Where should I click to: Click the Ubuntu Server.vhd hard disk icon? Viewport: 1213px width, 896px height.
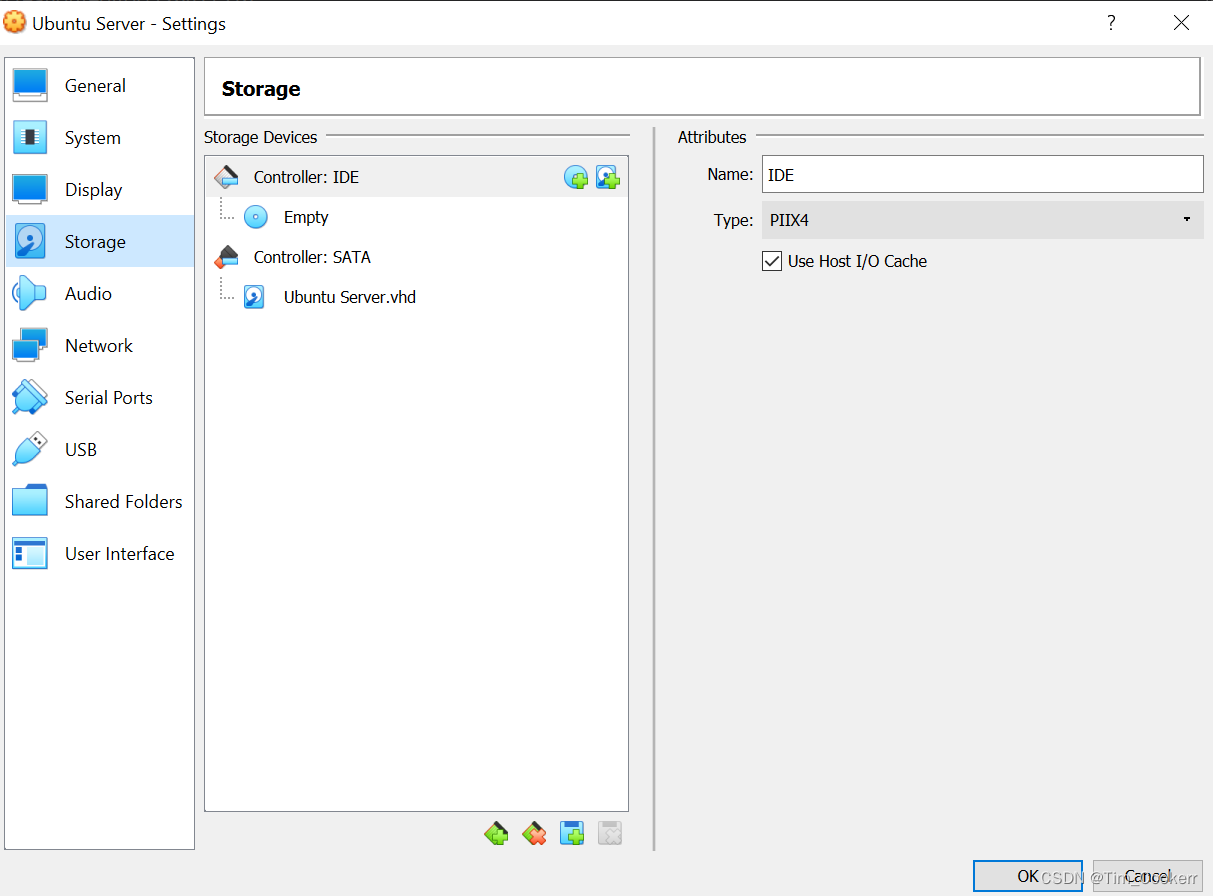coord(255,297)
